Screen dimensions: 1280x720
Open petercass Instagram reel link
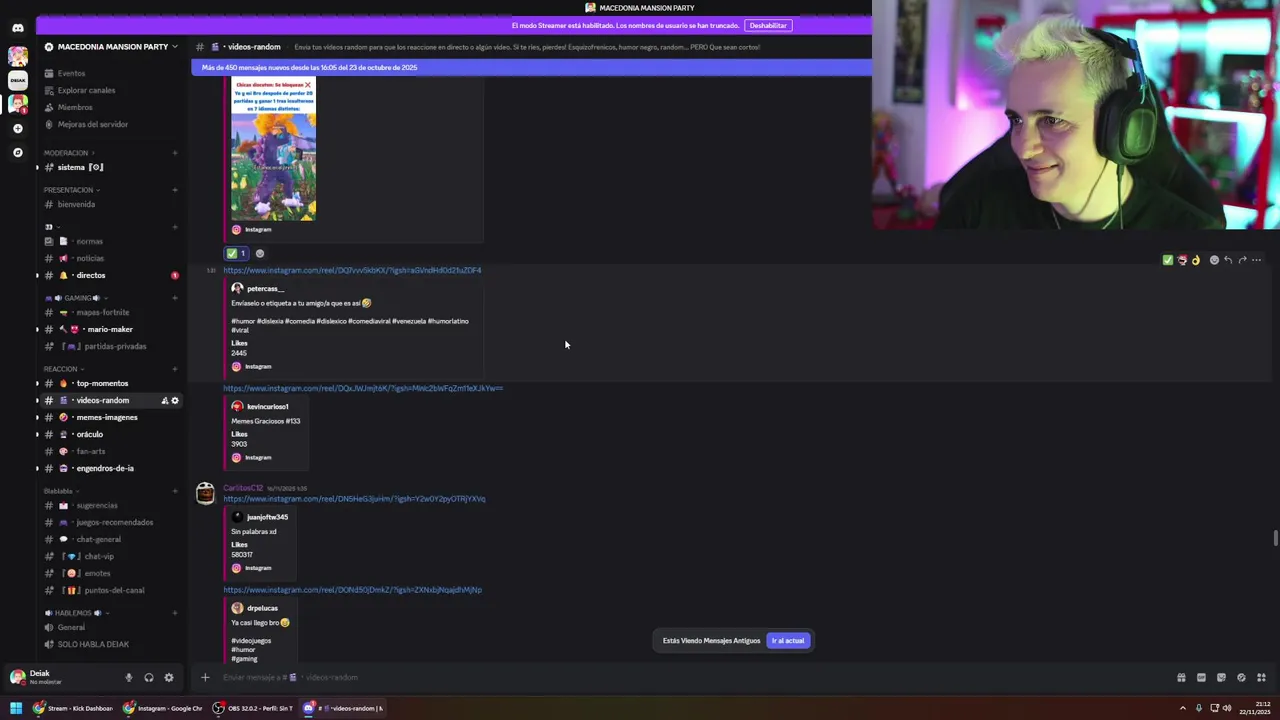pos(352,270)
